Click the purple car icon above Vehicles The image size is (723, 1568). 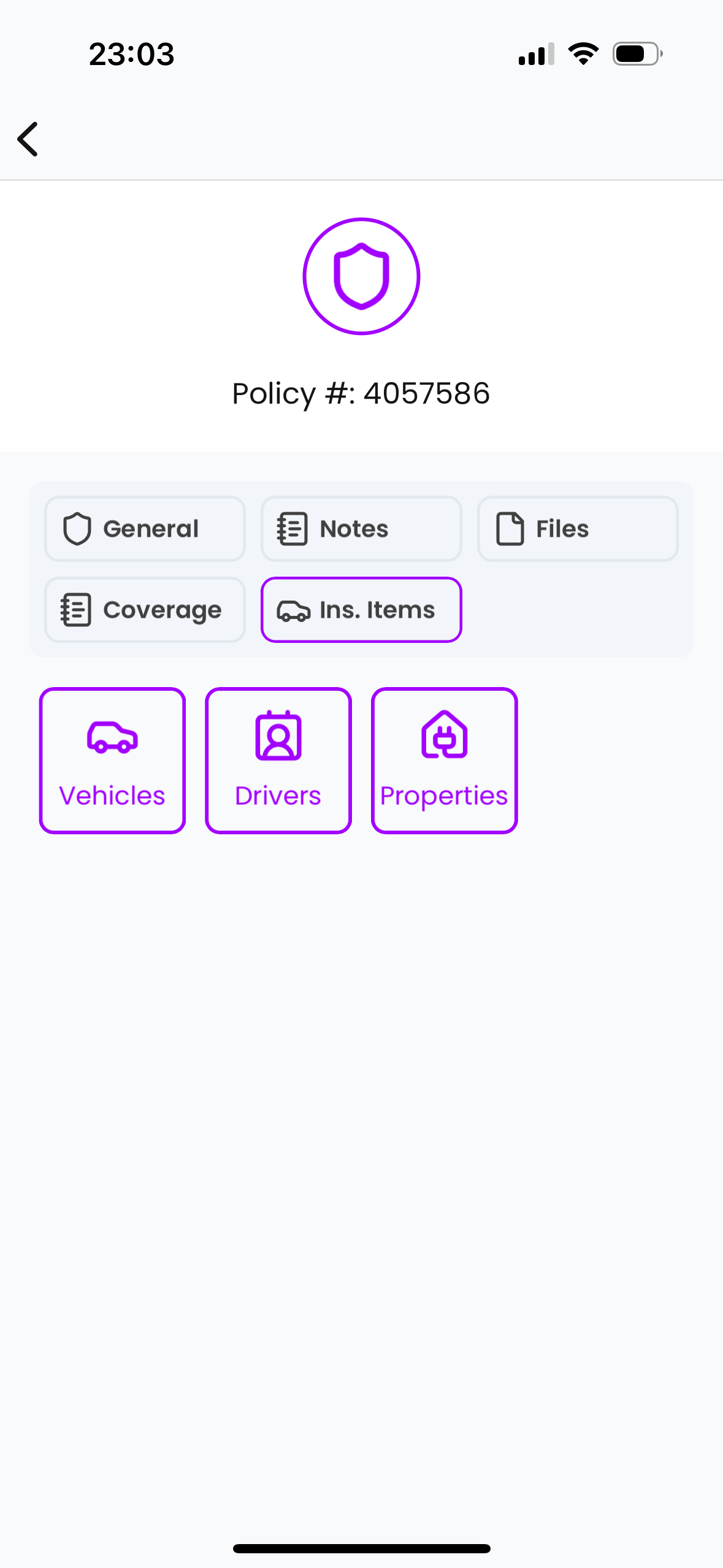point(112,737)
